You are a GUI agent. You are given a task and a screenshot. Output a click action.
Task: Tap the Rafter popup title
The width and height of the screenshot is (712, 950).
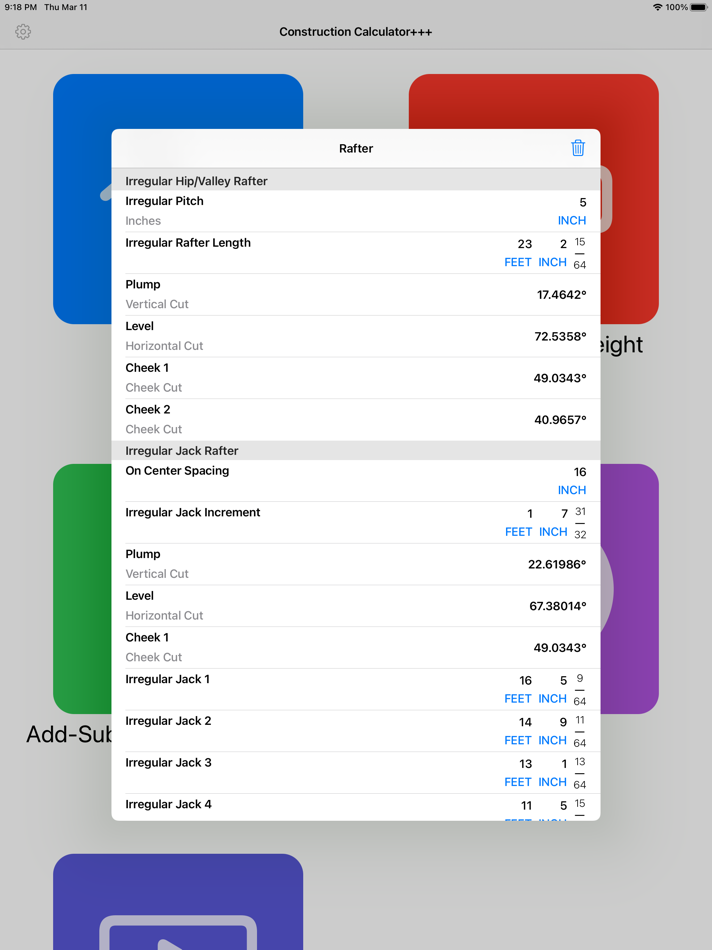pos(356,148)
